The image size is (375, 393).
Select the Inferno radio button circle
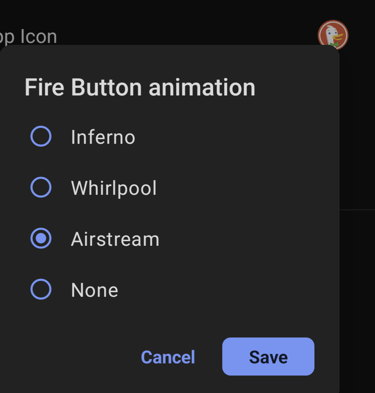[x=41, y=136]
